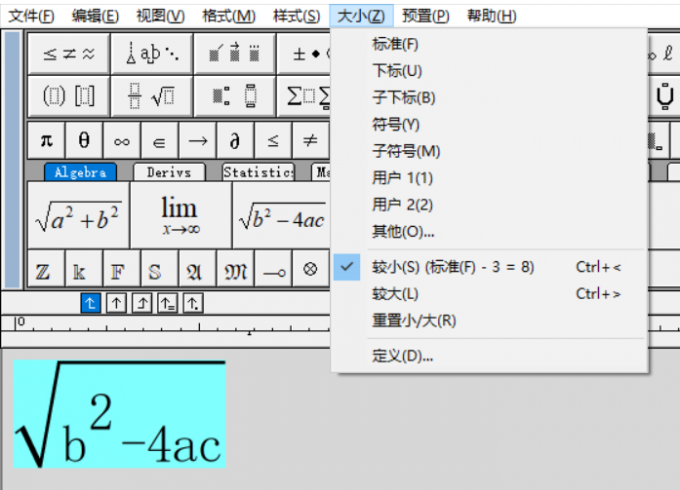The image size is (680, 490).
Task: Insert the Fraktur A symbol
Action: tap(197, 268)
